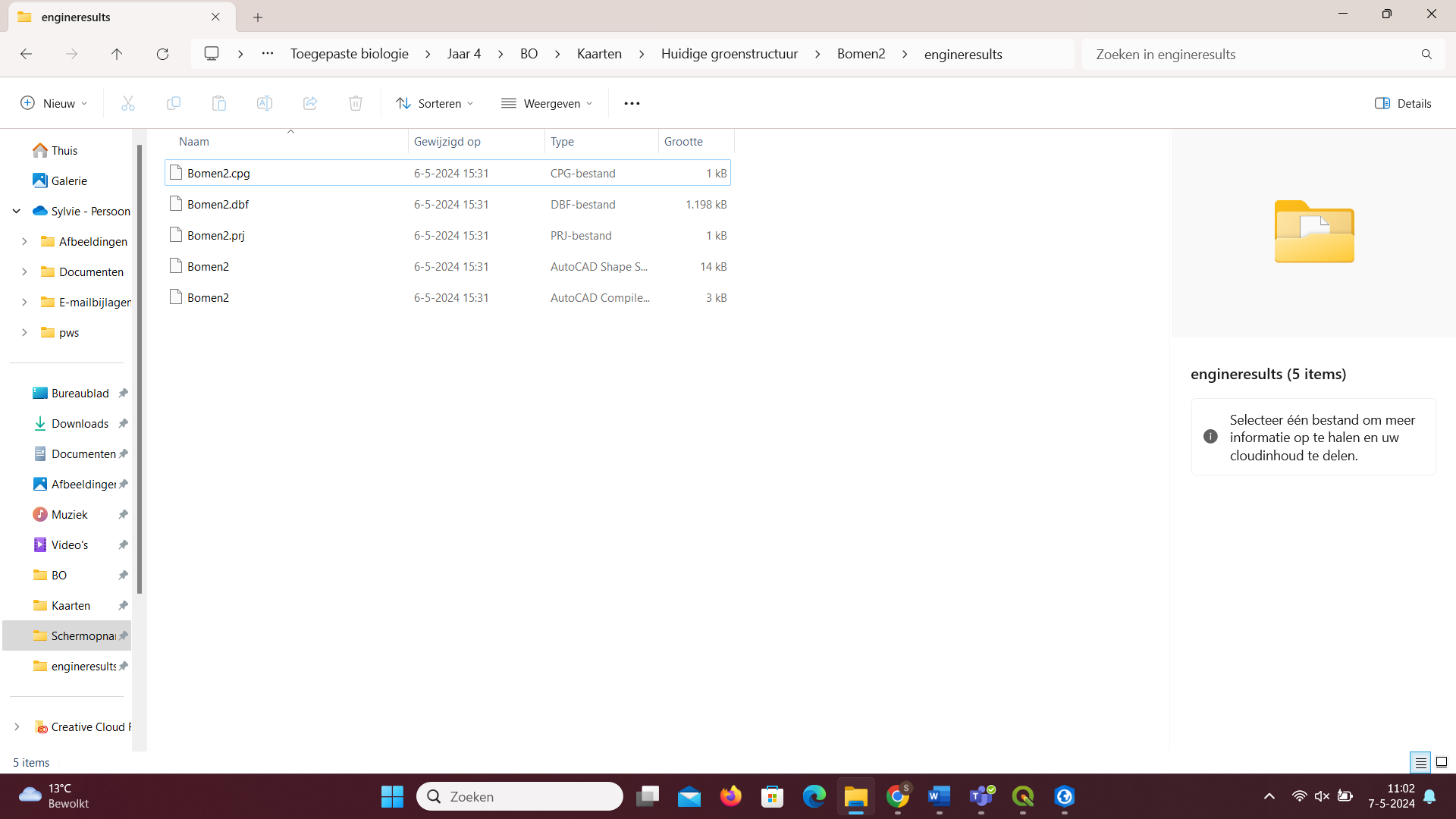The image size is (1456, 819).
Task: Click the Copy icon in toolbar
Action: (173, 103)
